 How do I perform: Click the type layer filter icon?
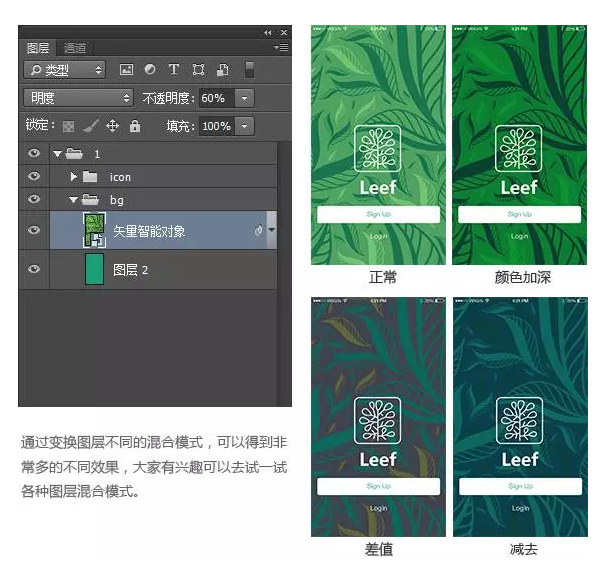174,70
